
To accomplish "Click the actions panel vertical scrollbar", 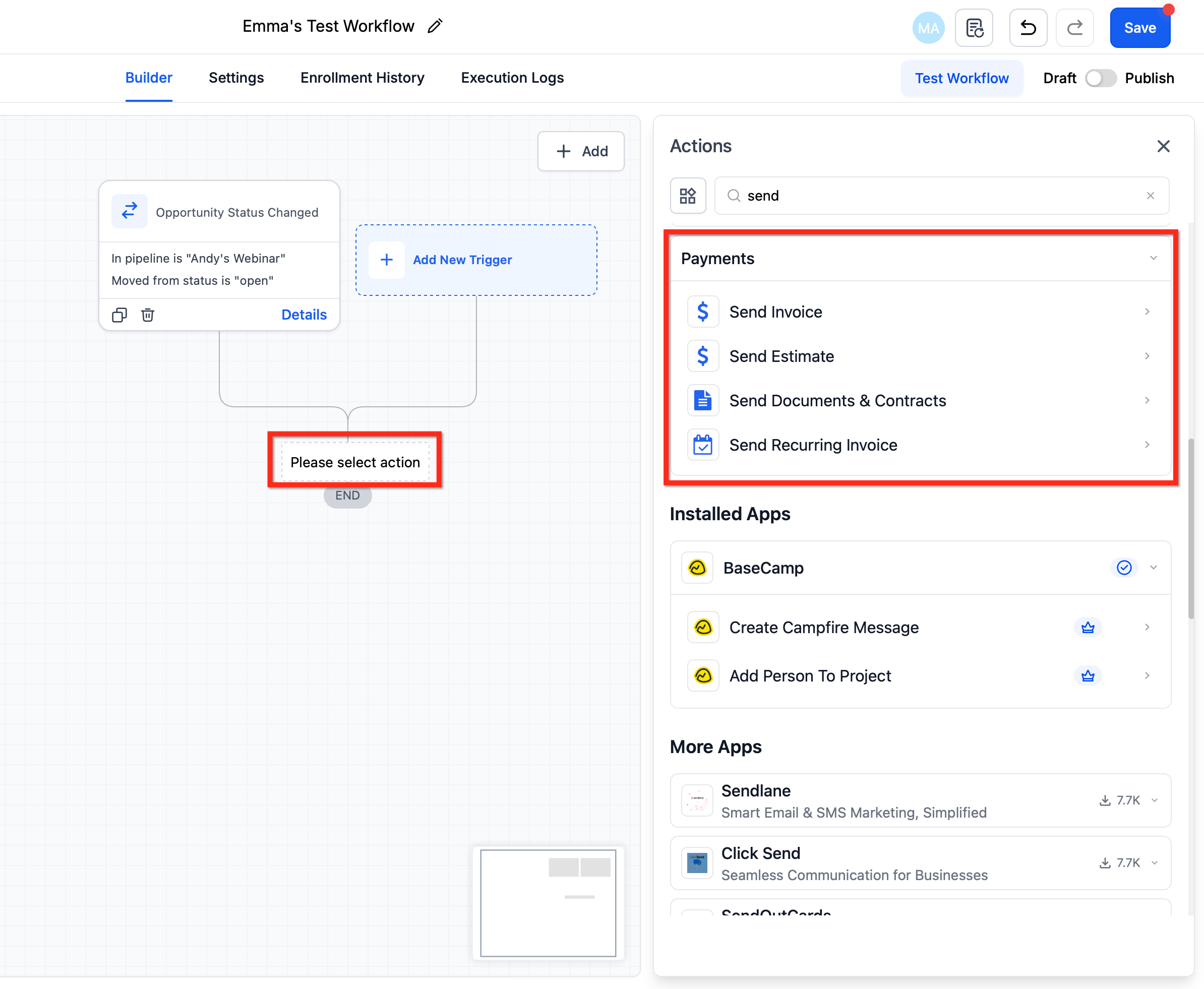I will (x=1190, y=528).
